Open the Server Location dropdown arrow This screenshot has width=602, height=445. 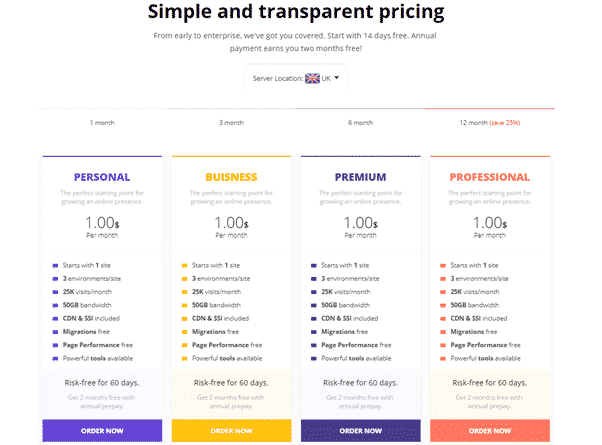338,78
